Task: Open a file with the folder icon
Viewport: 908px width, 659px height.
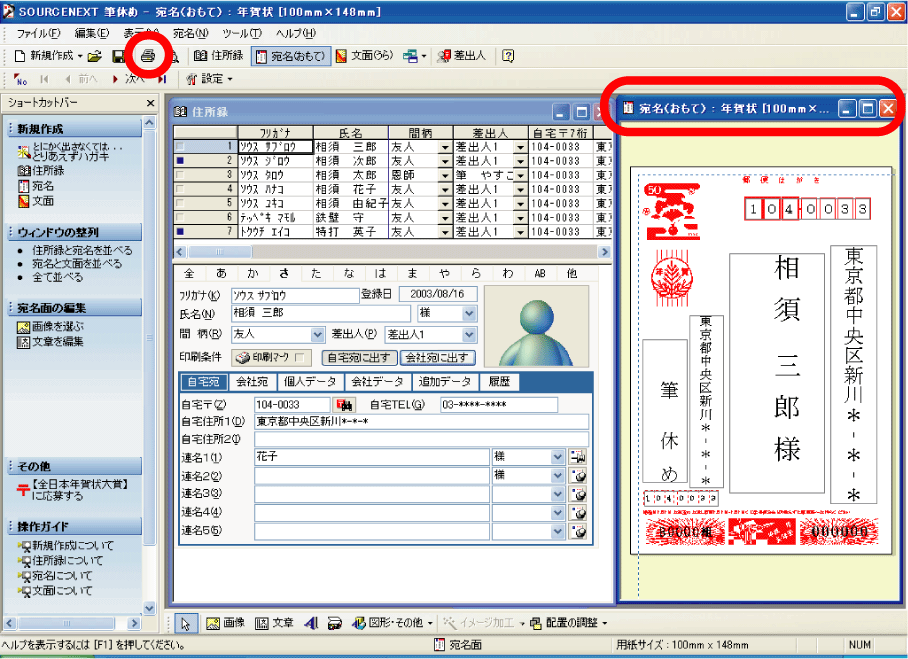Action: (x=95, y=56)
